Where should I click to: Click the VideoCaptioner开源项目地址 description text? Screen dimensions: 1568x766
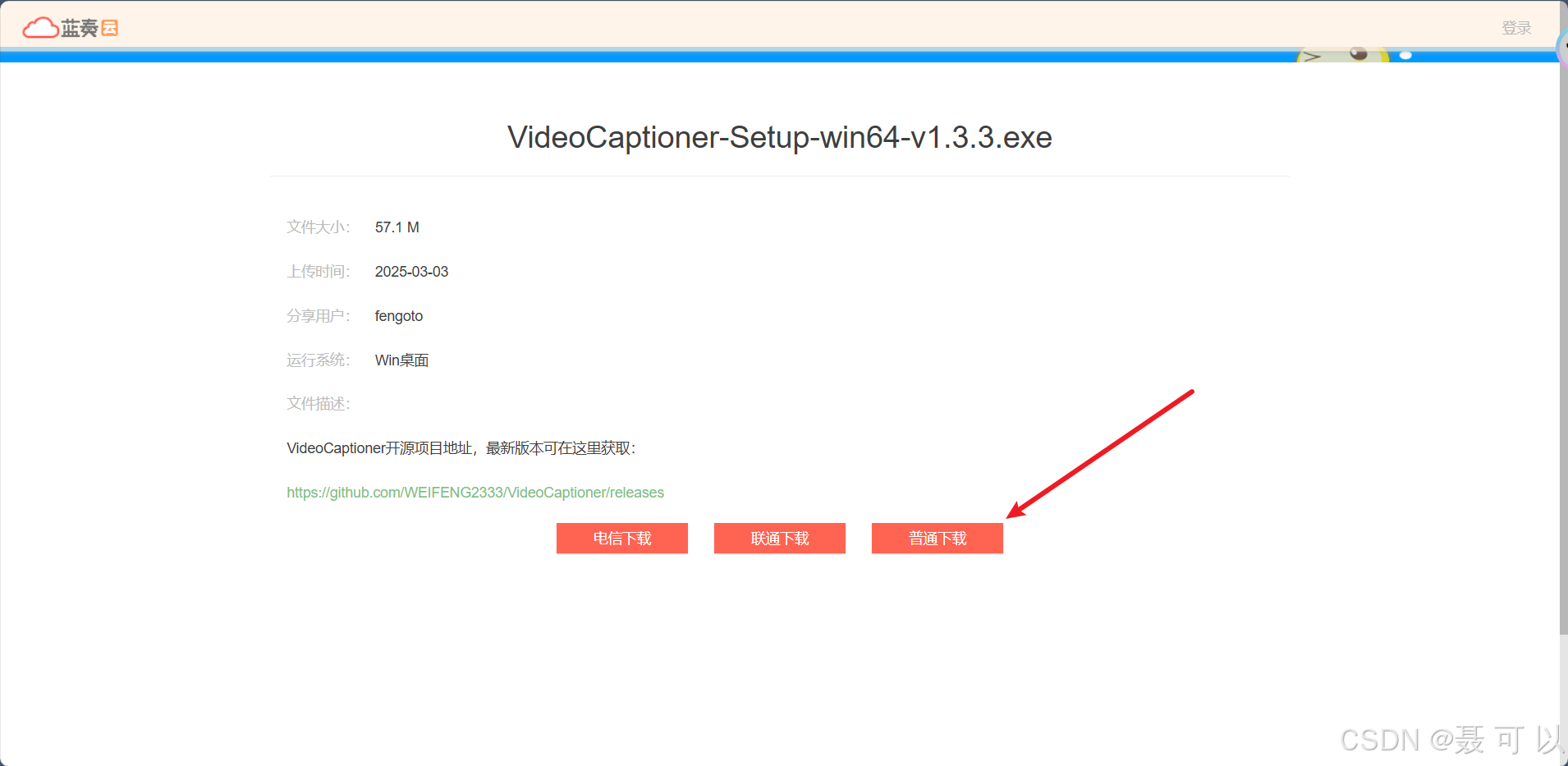tap(461, 448)
